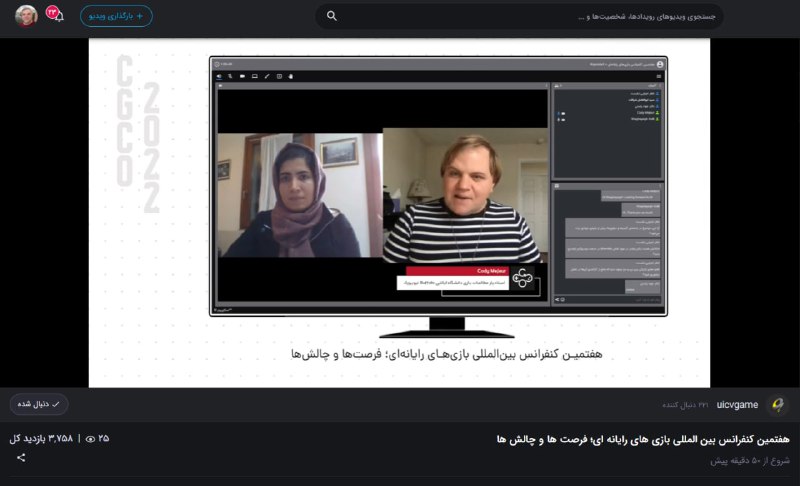This screenshot has height=486, width=800.
Task: Open the uicvgame channel avatar
Action: coord(778,405)
